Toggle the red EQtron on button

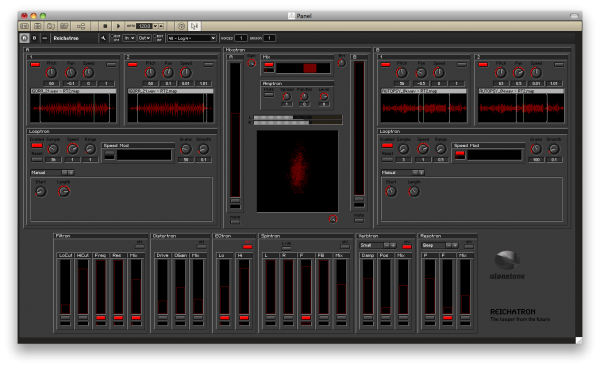pyautogui.click(x=248, y=247)
